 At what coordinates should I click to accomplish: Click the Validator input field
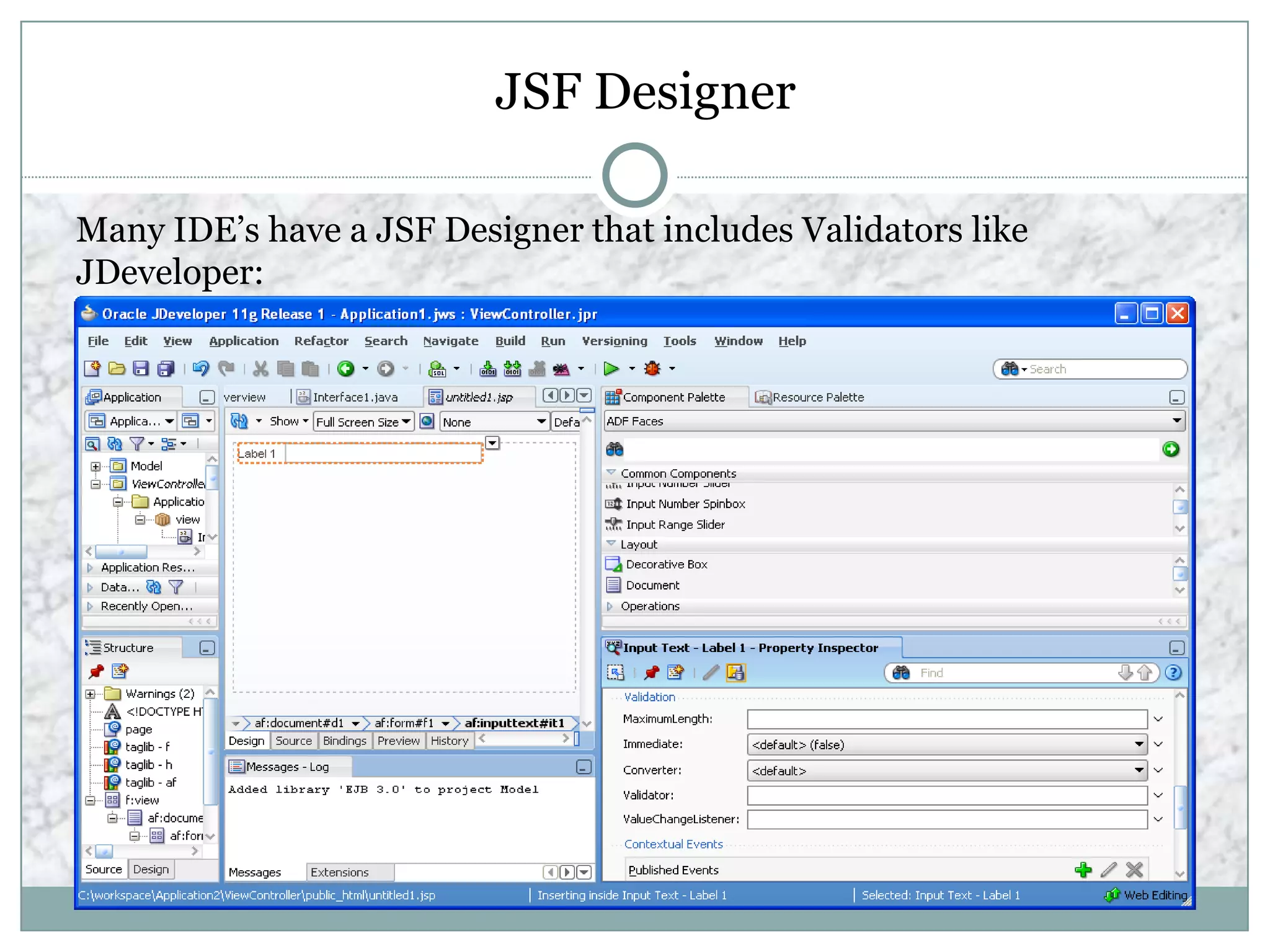coord(947,795)
